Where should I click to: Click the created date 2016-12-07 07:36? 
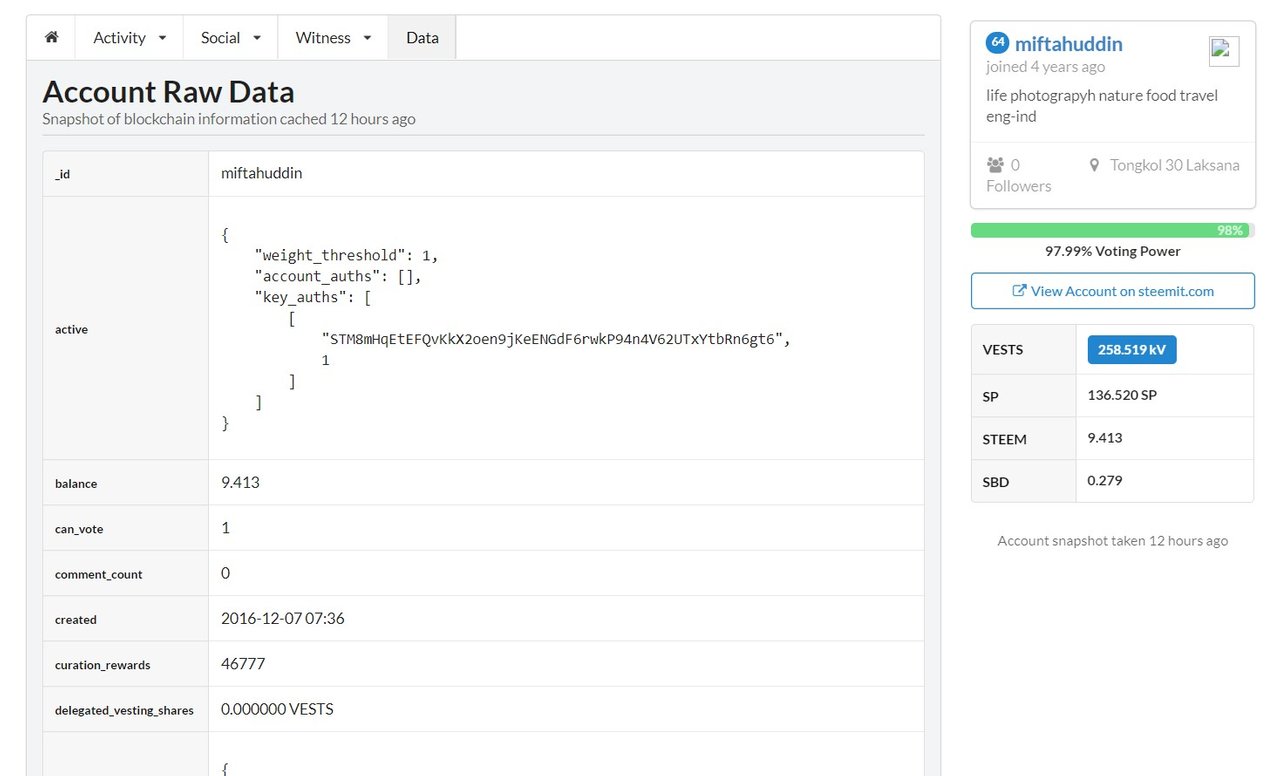click(282, 618)
